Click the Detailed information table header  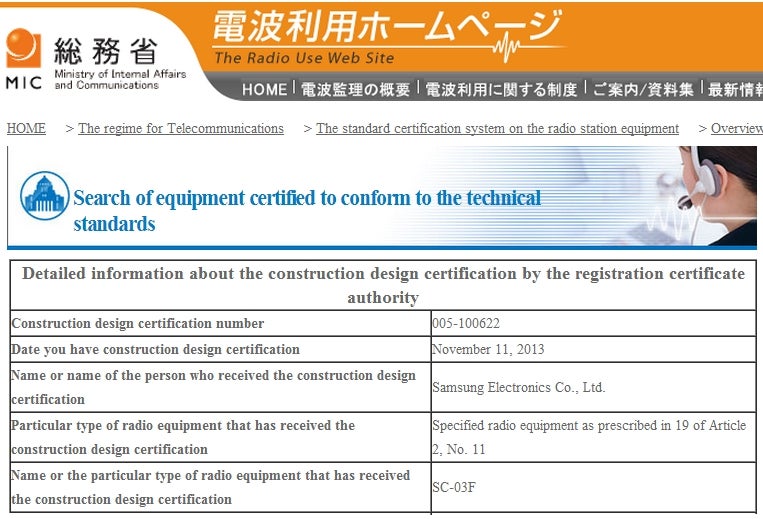383,286
